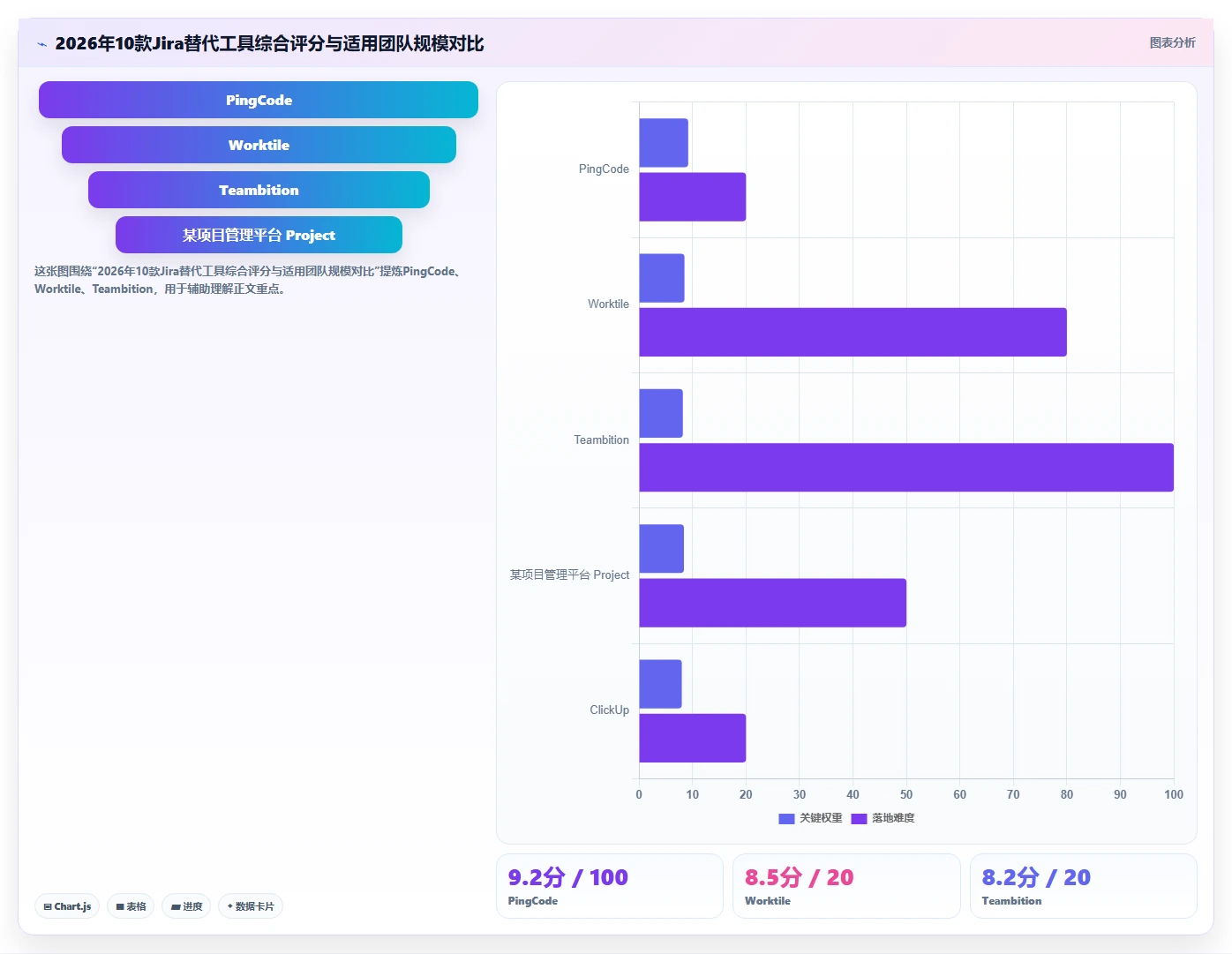Click Worktile's 落地难度 bar in the chart

853,332
